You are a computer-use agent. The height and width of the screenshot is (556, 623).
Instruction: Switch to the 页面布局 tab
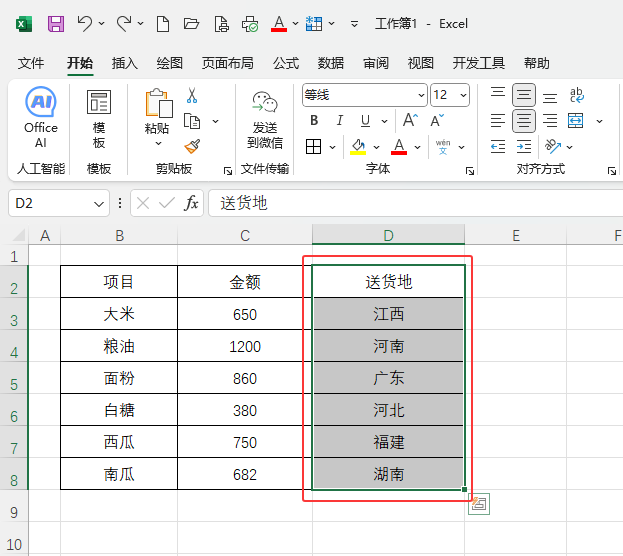(227, 63)
